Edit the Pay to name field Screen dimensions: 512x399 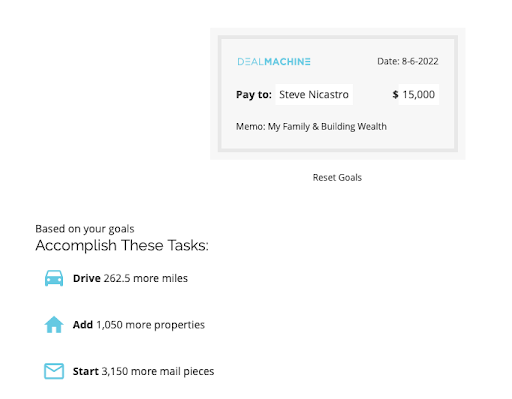pos(314,95)
